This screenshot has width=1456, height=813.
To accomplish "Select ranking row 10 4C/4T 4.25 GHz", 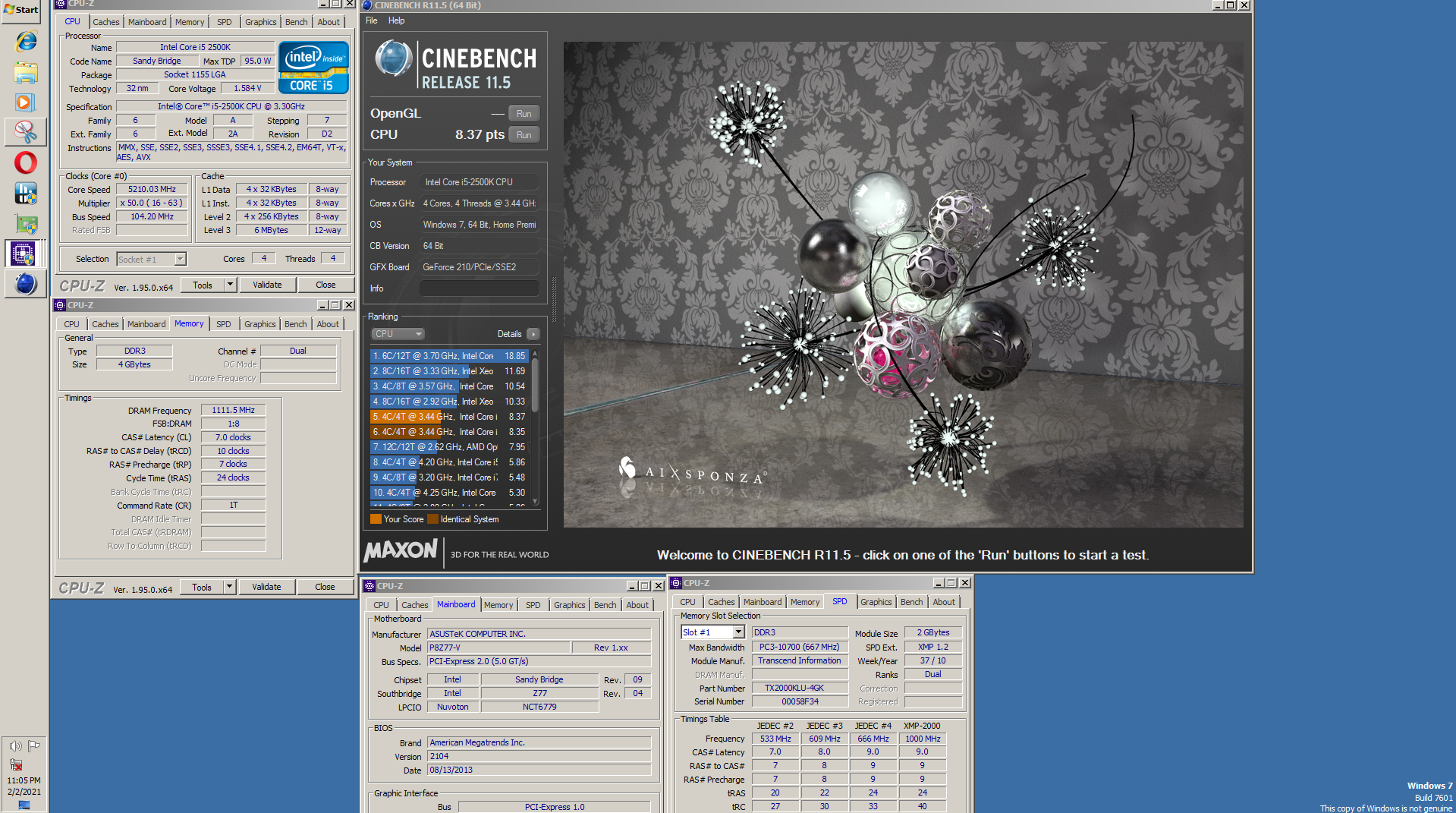I will (449, 493).
